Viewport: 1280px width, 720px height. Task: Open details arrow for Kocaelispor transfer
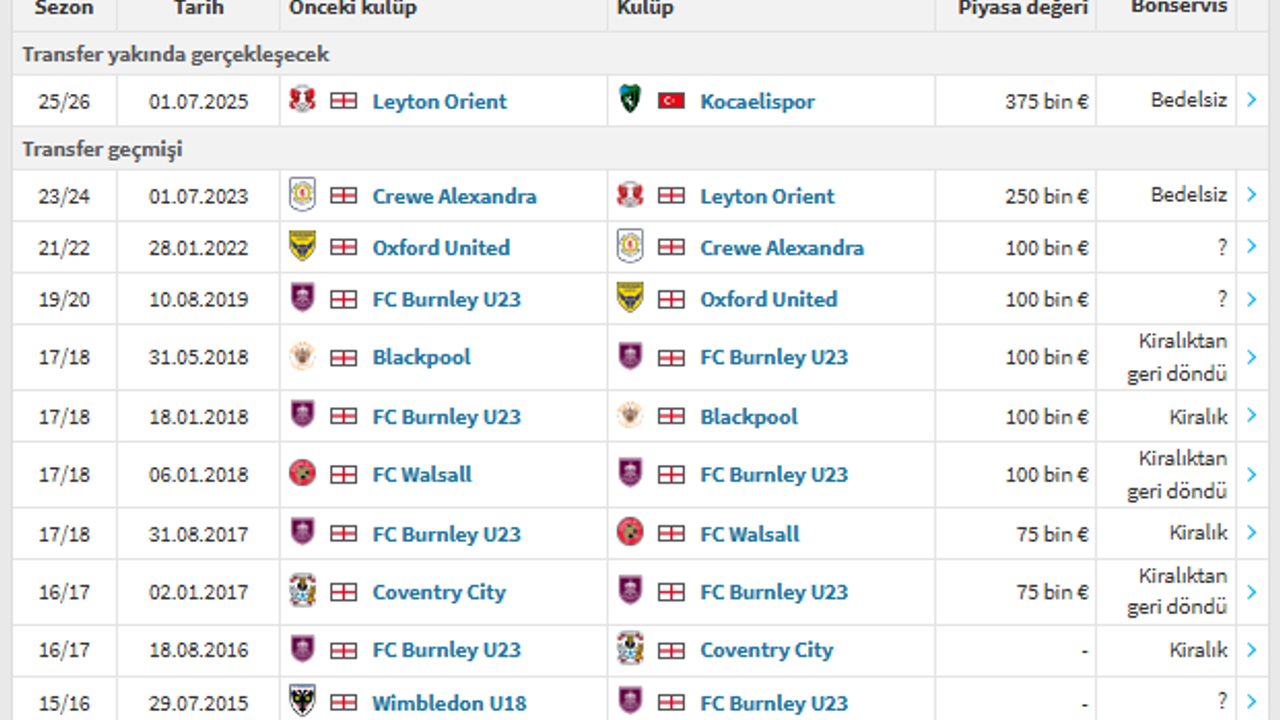point(1252,100)
